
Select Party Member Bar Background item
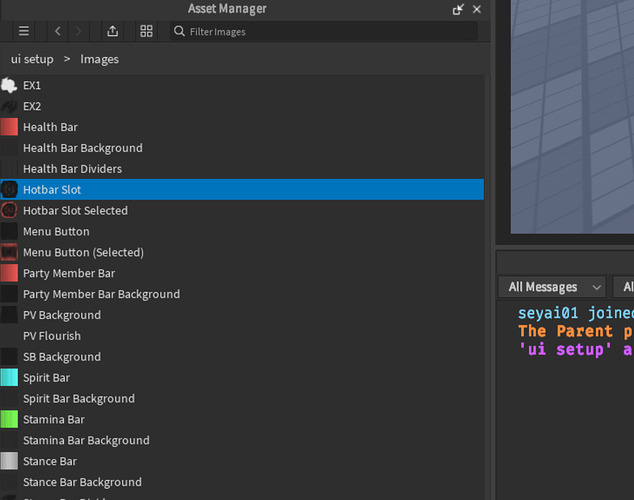[x=101, y=295]
